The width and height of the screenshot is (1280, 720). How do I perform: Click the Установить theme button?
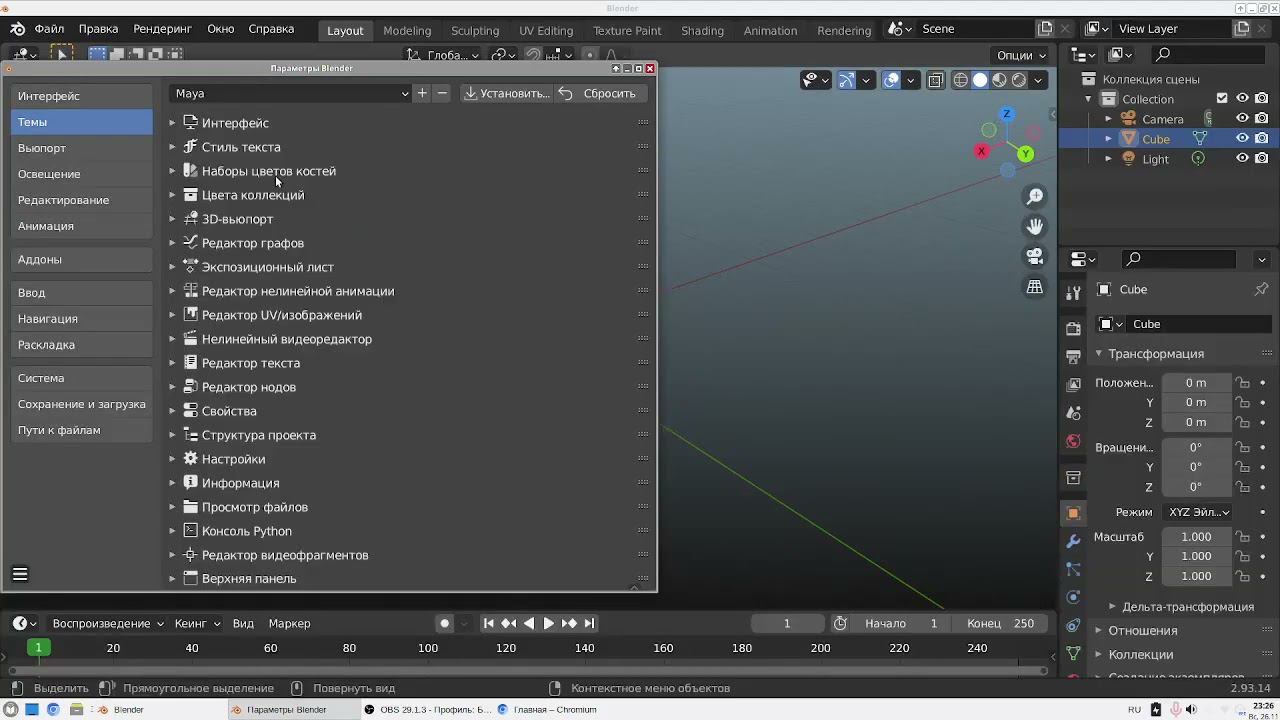[x=507, y=93]
